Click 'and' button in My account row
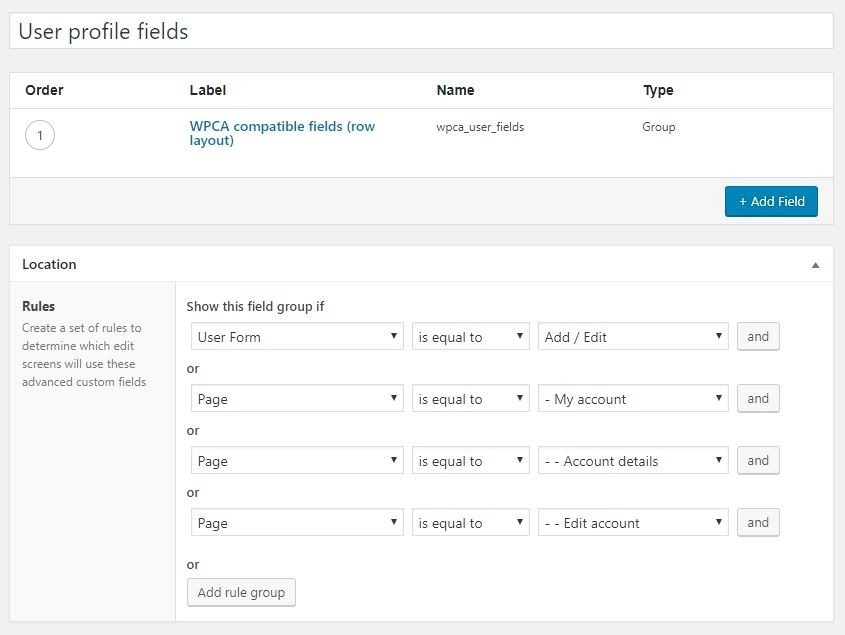Viewport: 845px width, 635px height. [x=758, y=398]
